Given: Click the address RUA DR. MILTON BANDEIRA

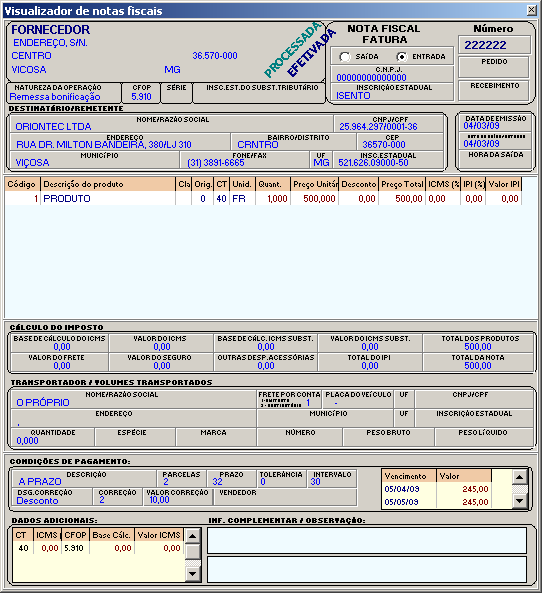Looking at the screenshot, I should click(x=104, y=144).
